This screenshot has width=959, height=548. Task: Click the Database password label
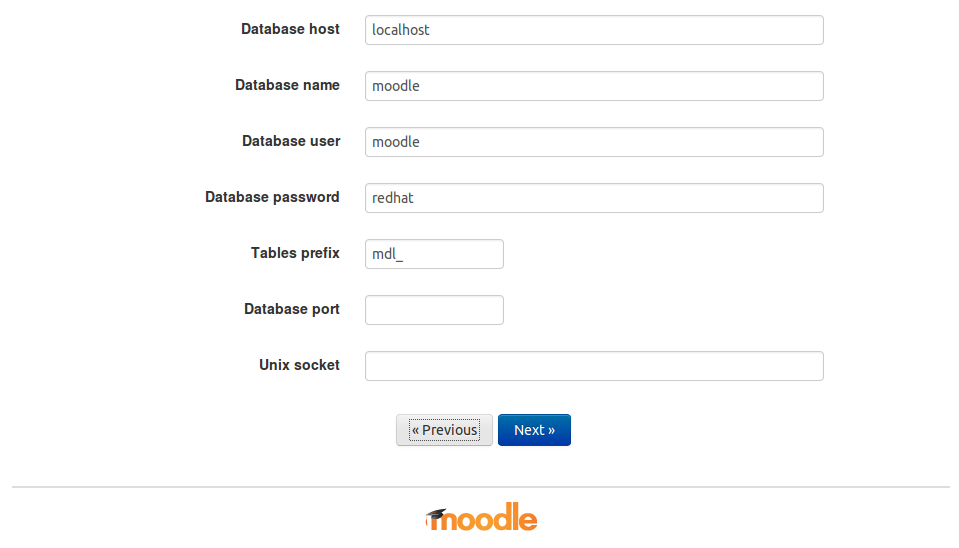[x=272, y=197]
